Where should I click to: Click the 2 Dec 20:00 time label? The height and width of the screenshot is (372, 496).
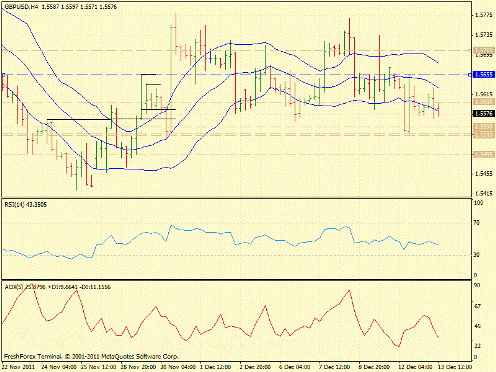[255, 367]
